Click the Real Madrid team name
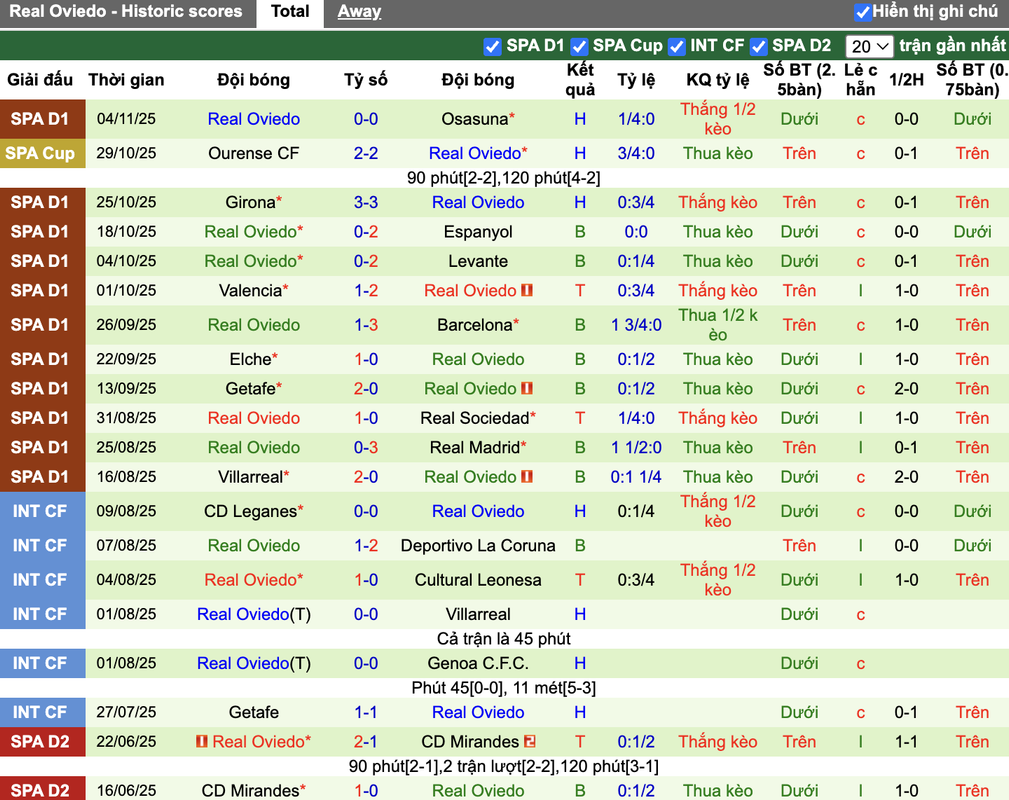Screen dimensions: 1009x800 click(474, 447)
